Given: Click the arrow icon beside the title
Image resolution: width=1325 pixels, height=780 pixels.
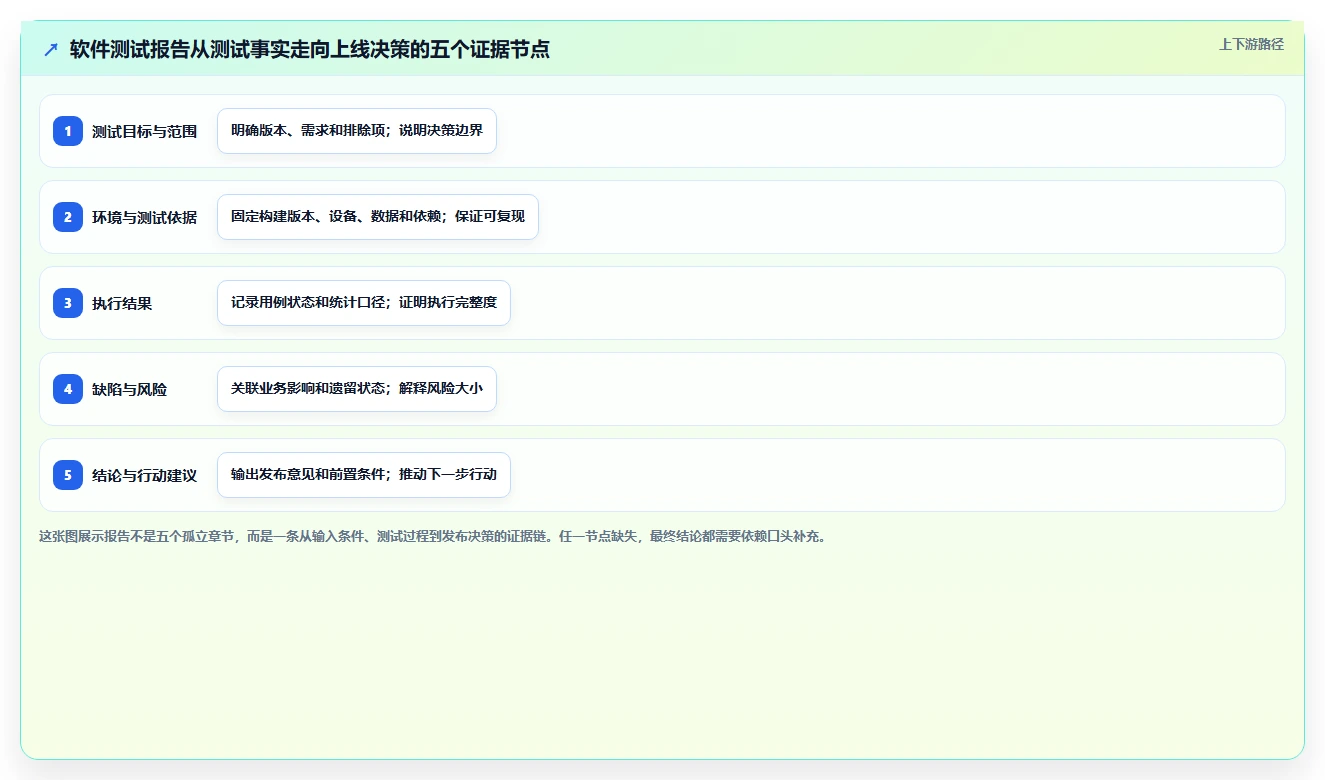Looking at the screenshot, I should [51, 50].
